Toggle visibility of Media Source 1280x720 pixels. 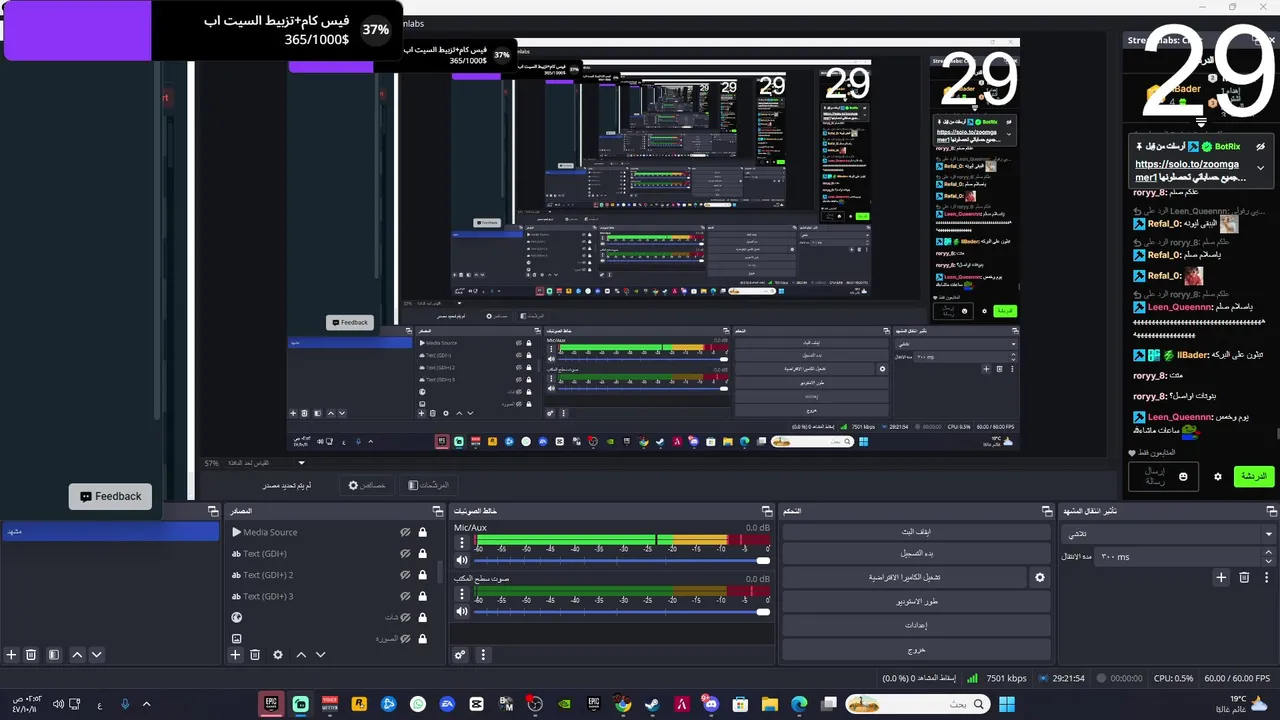point(406,533)
